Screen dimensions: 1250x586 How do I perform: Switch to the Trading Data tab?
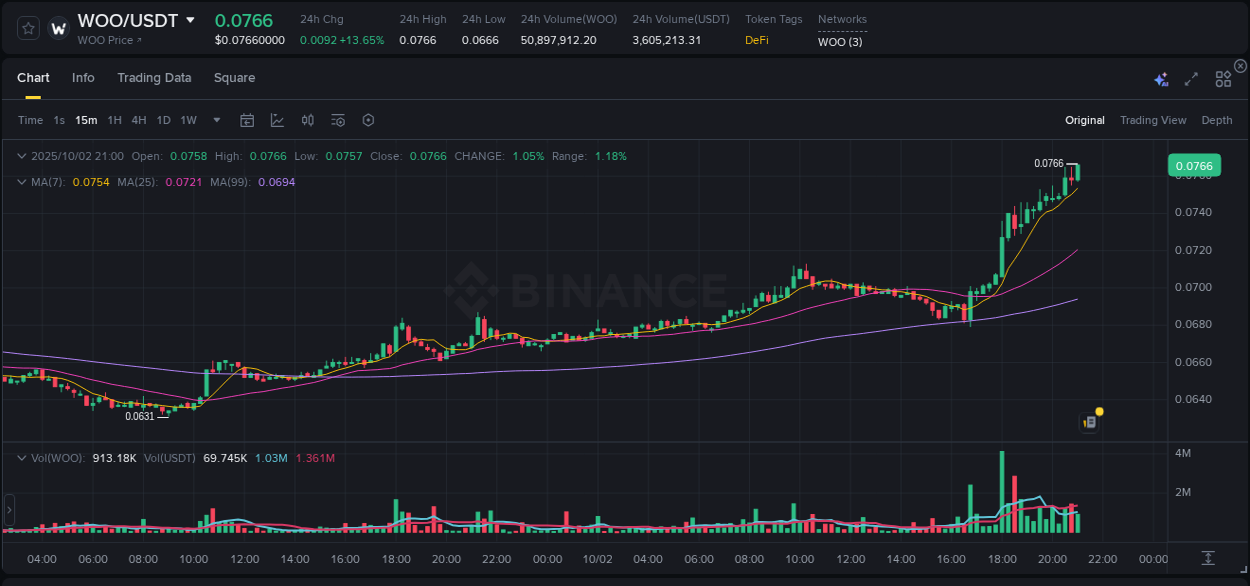click(x=154, y=78)
